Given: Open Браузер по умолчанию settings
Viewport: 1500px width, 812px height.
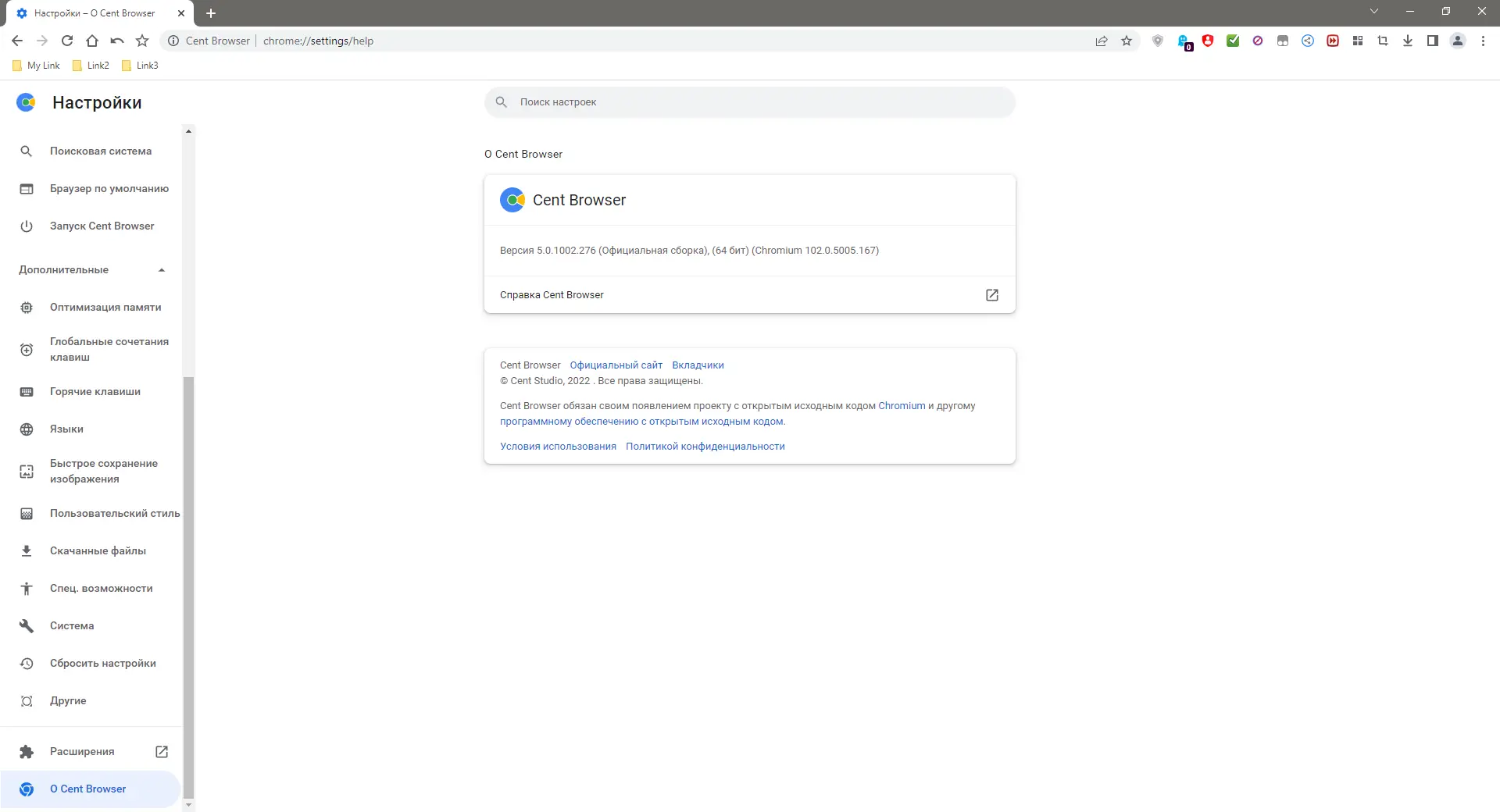Looking at the screenshot, I should [x=91, y=189].
